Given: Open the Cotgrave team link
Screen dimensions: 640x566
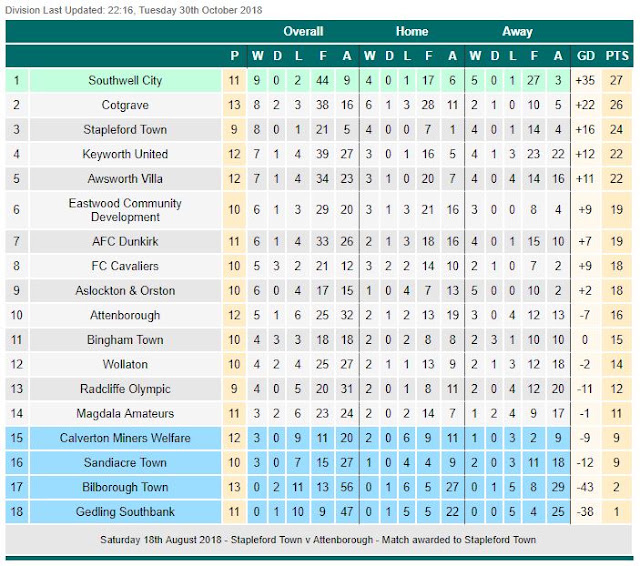Looking at the screenshot, I should pyautogui.click(x=125, y=105).
